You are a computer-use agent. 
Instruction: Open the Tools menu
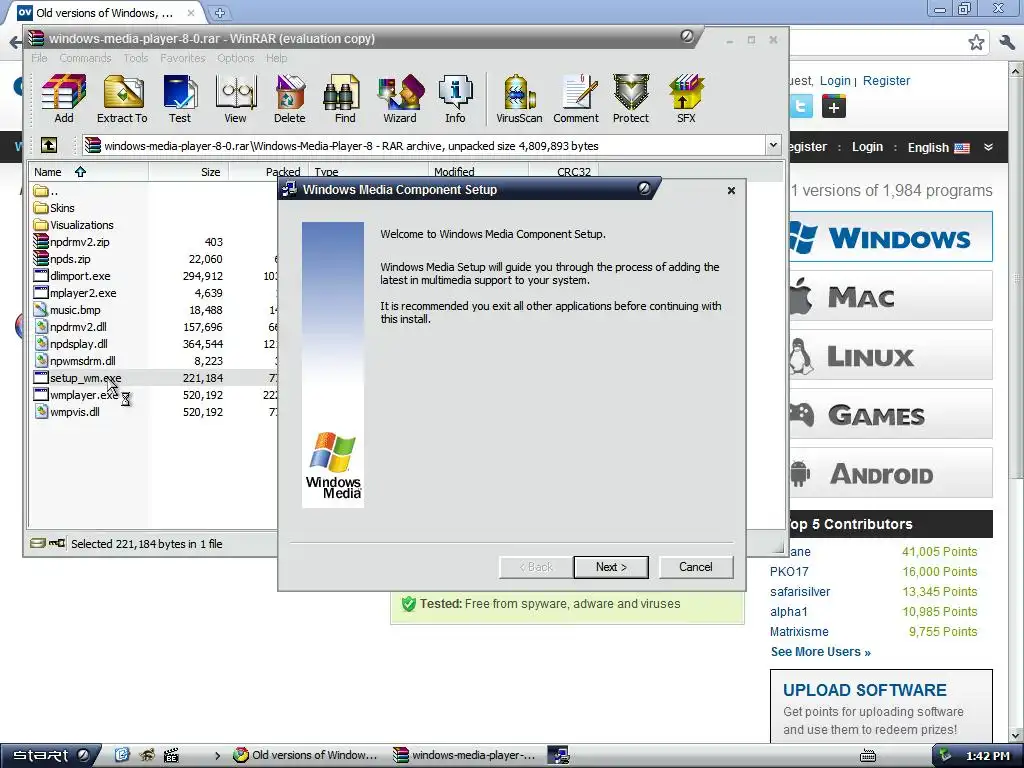coord(136,58)
